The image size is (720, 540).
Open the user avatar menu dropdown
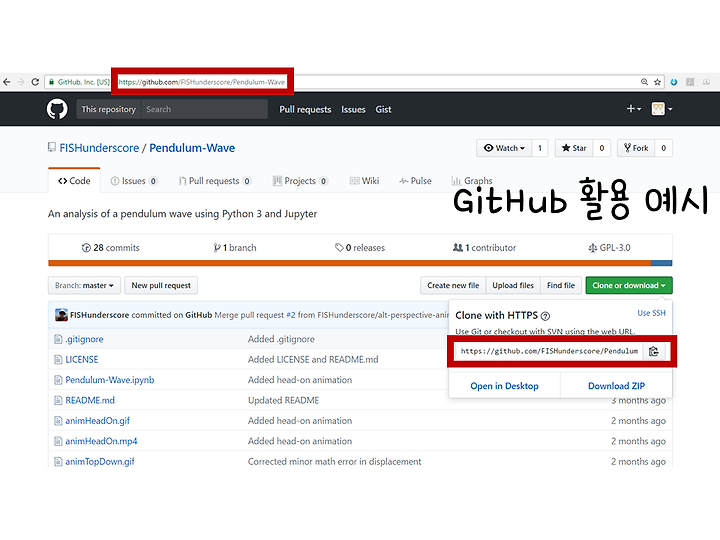[x=662, y=109]
